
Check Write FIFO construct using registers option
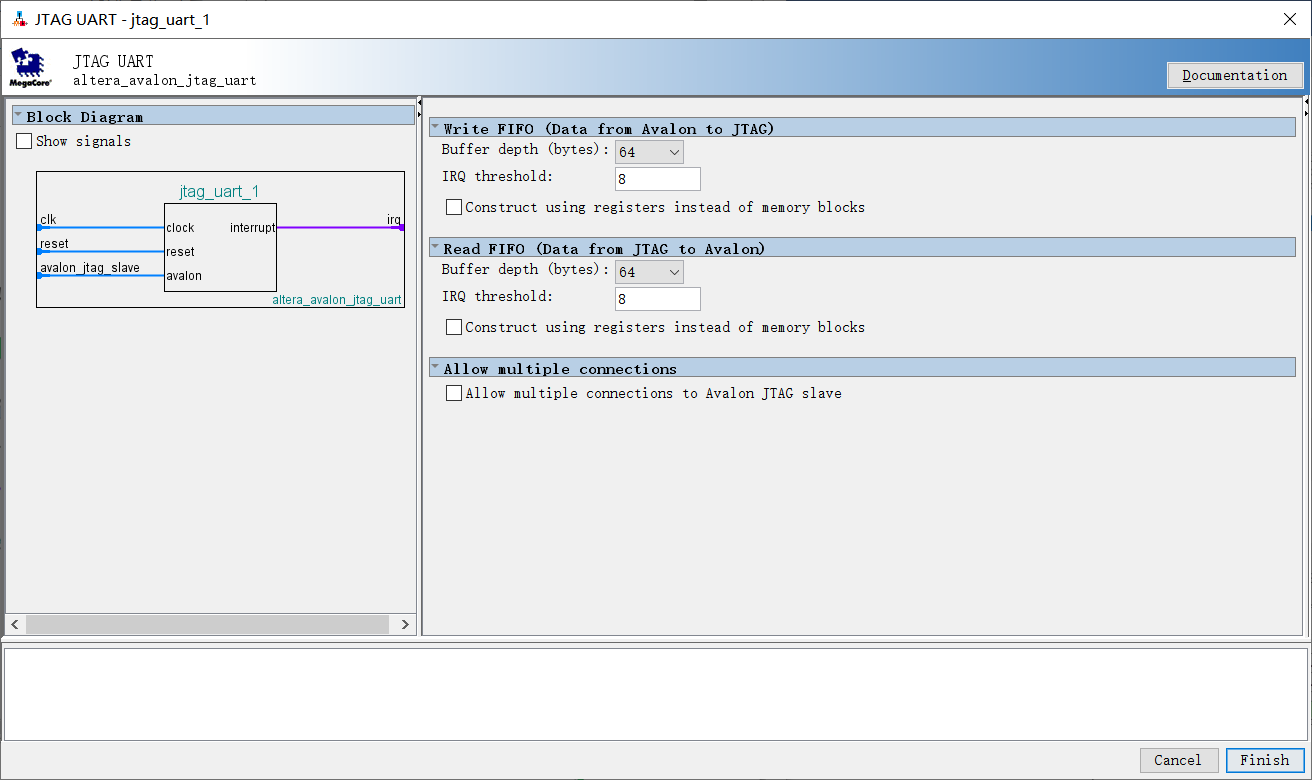454,207
